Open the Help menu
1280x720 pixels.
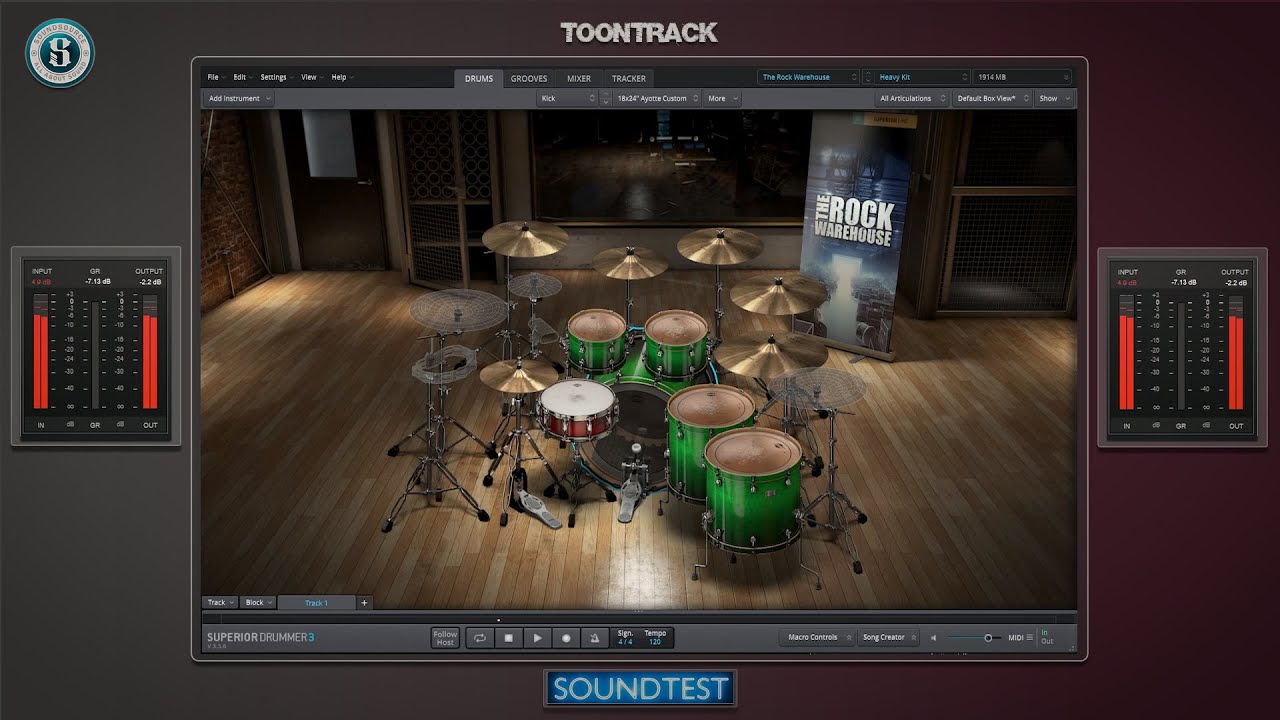tap(342, 77)
